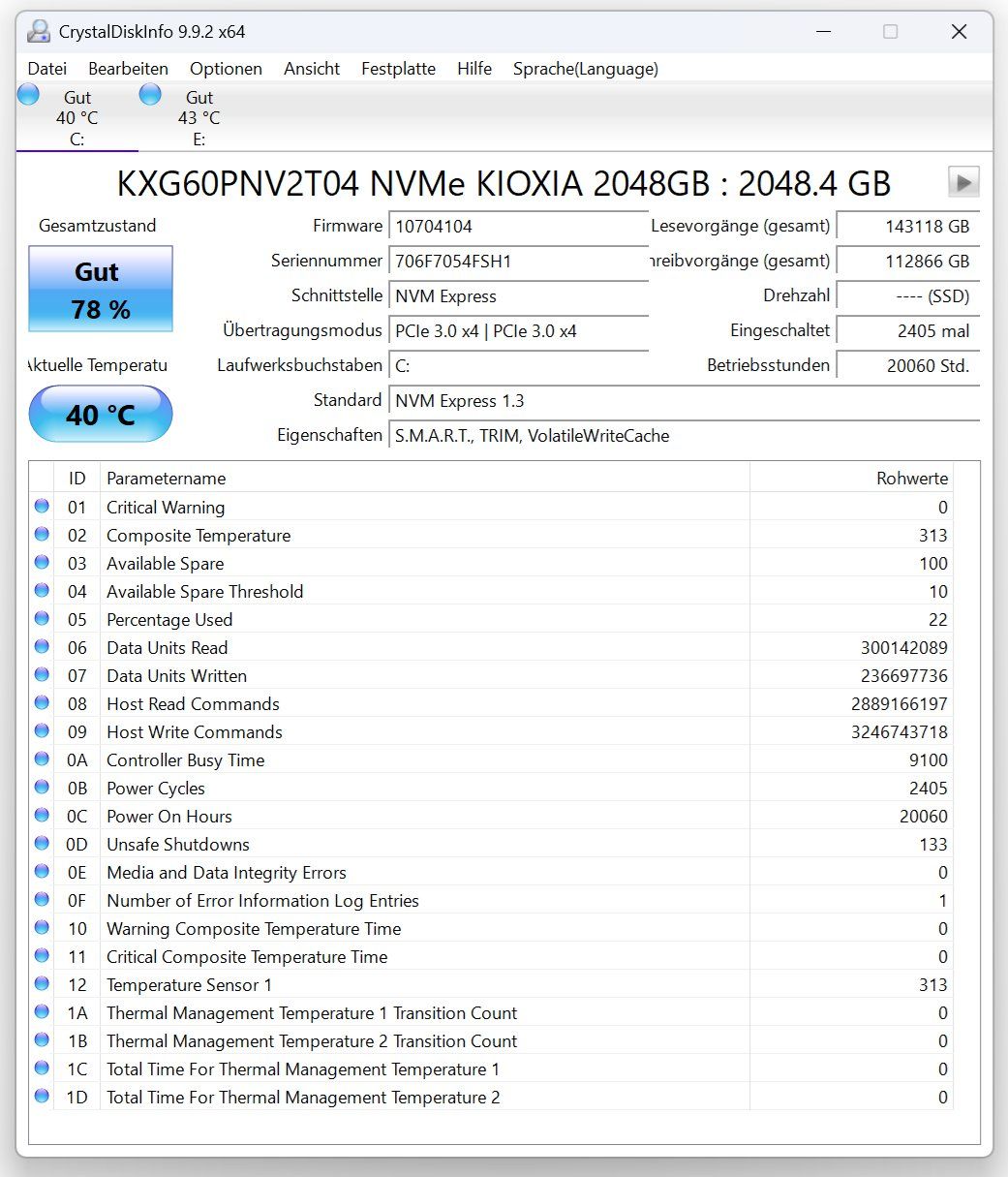Click status orb for Host Write Commands row
The image size is (1008, 1177).
[42, 730]
